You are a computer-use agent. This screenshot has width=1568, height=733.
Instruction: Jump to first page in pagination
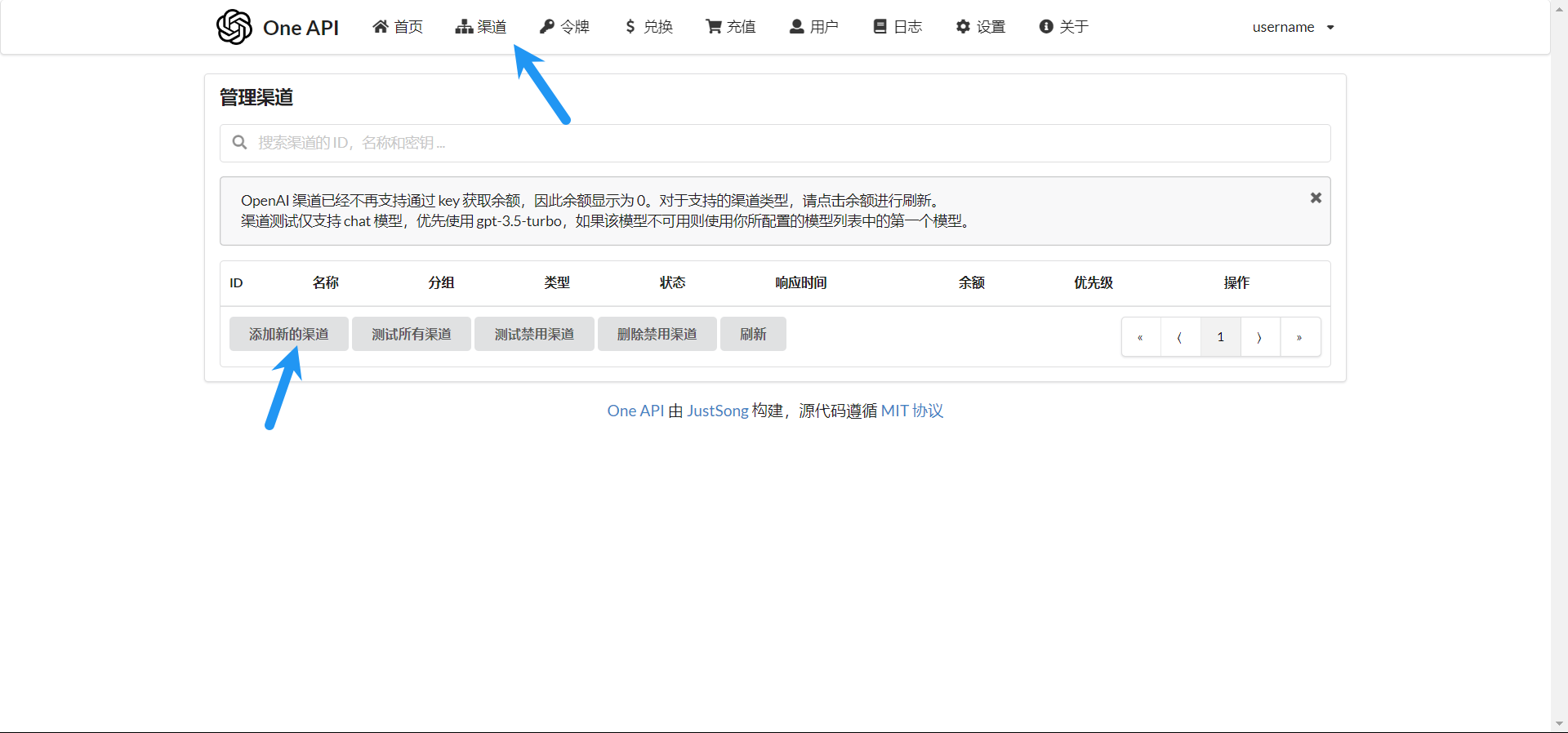1140,337
